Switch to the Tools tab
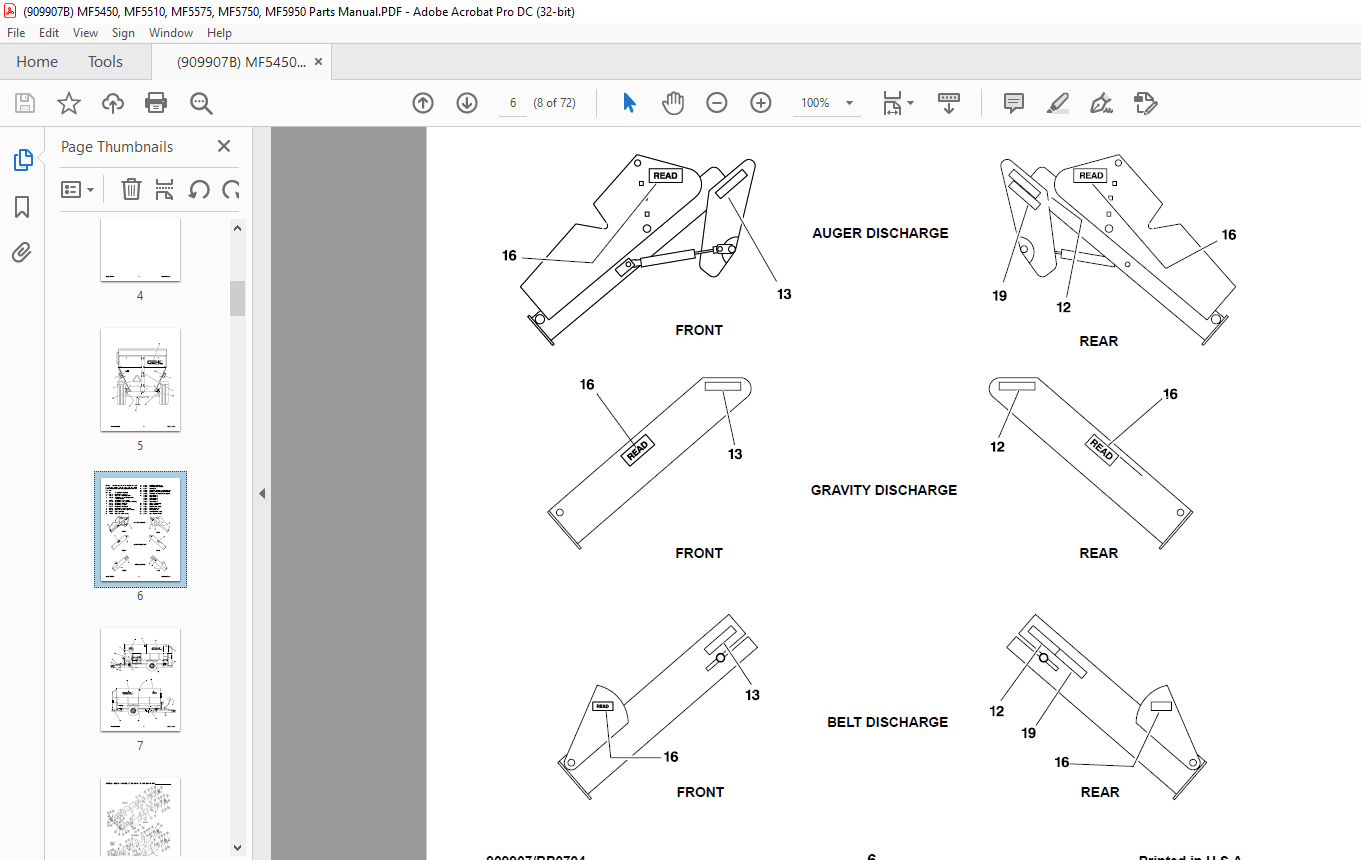The width and height of the screenshot is (1361, 860). click(x=105, y=62)
